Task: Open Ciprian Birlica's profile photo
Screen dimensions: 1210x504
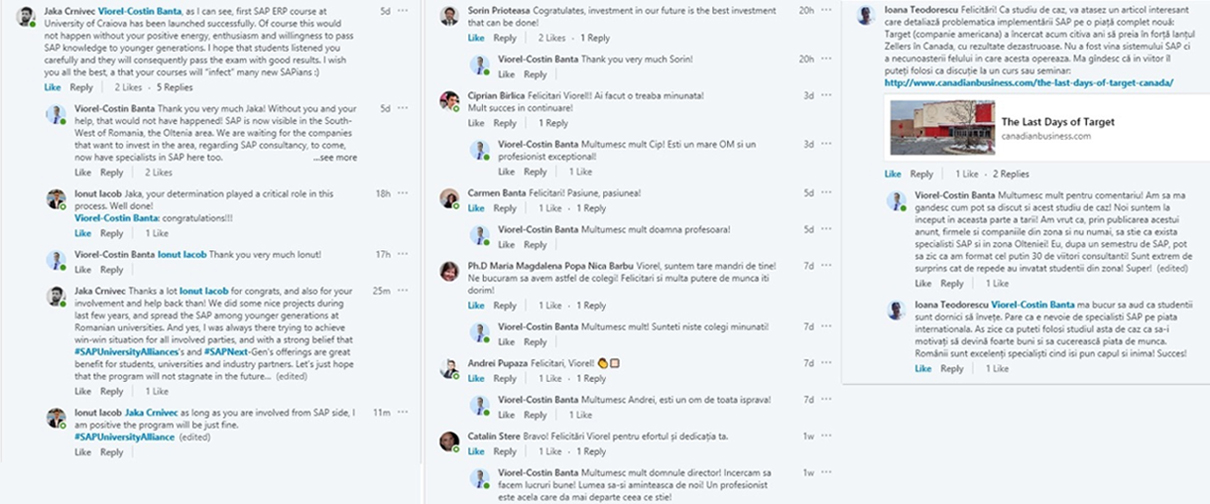Action: [x=450, y=100]
